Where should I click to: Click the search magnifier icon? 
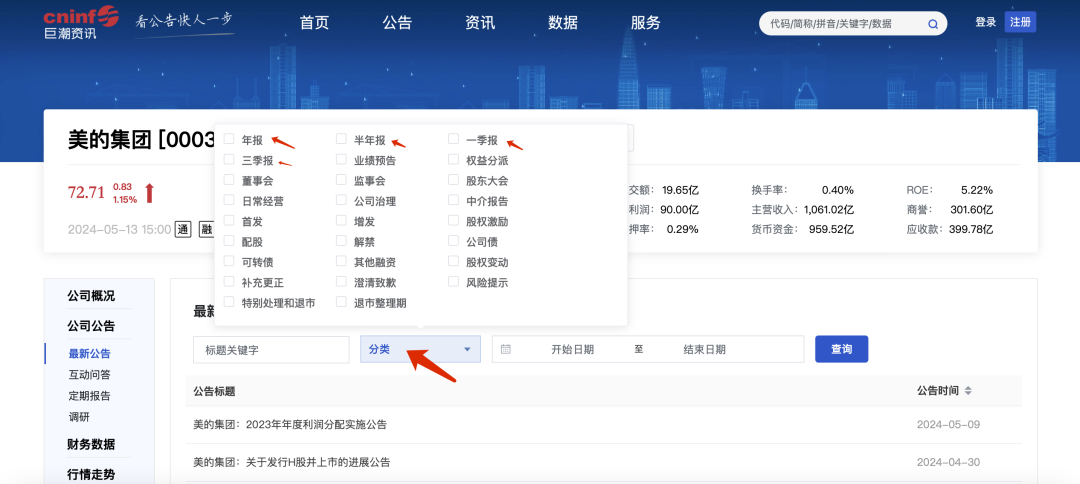pos(933,24)
